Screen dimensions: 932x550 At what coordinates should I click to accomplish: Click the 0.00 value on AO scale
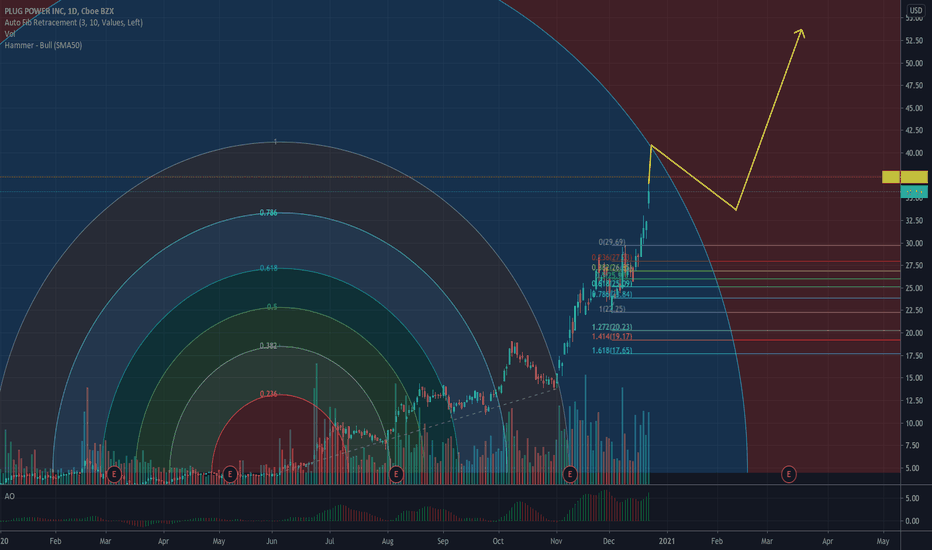(x=913, y=521)
